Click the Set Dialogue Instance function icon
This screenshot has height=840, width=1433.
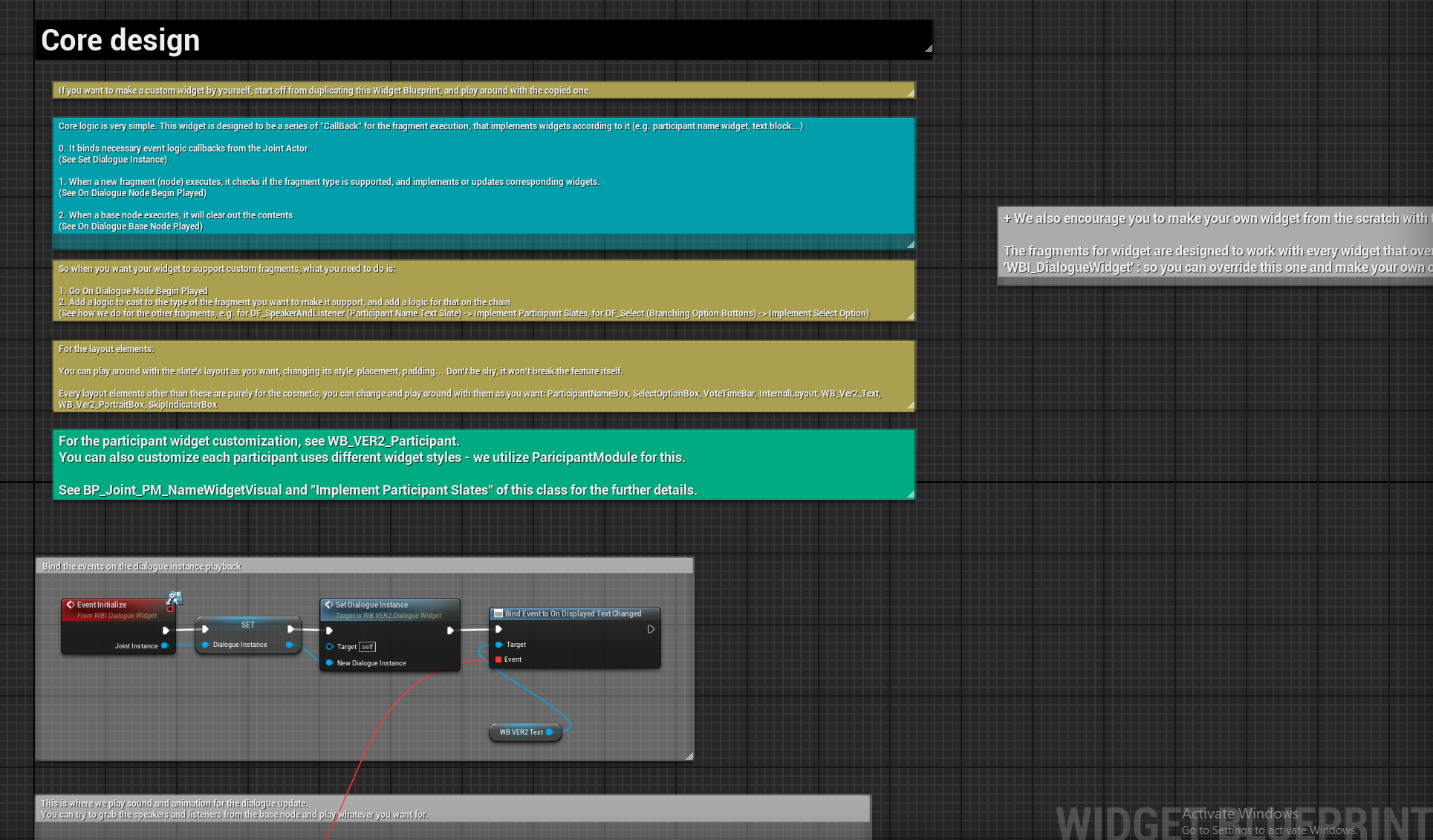[329, 605]
